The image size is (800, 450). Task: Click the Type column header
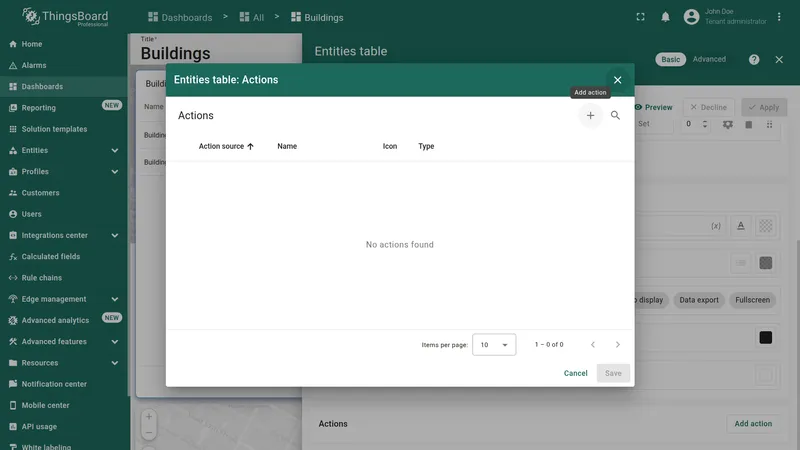[426, 146]
